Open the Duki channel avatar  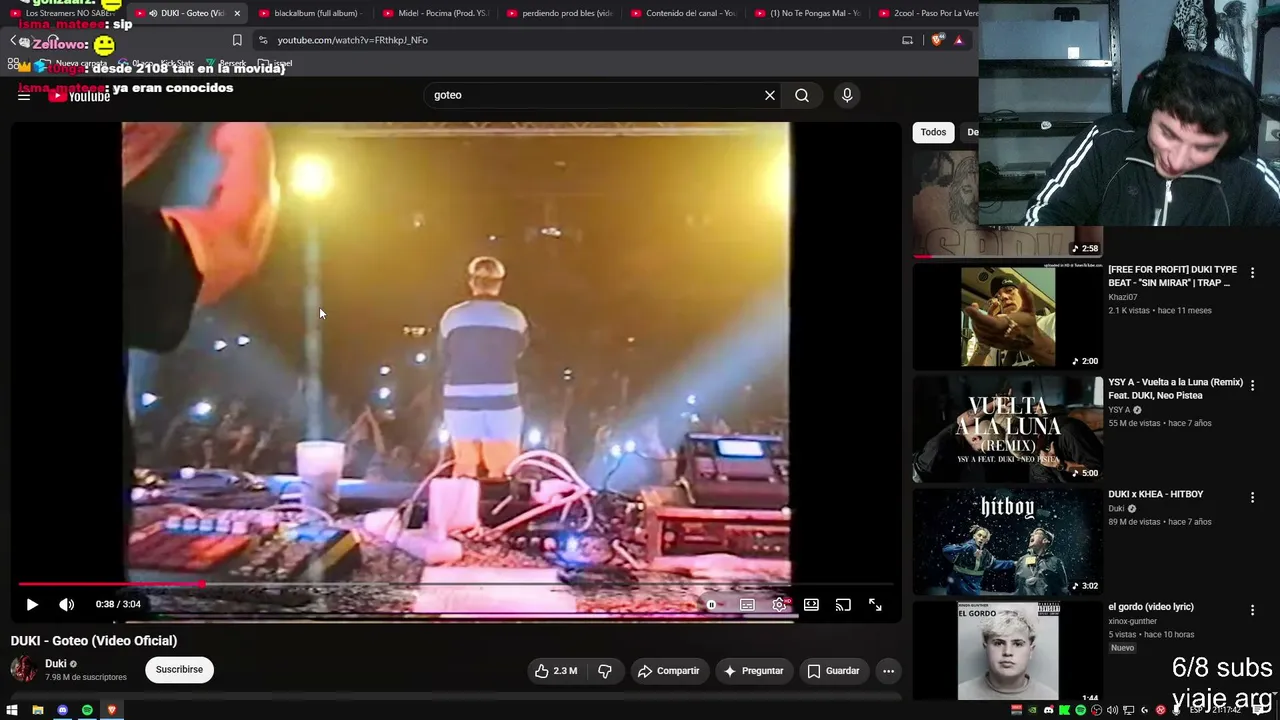point(24,669)
